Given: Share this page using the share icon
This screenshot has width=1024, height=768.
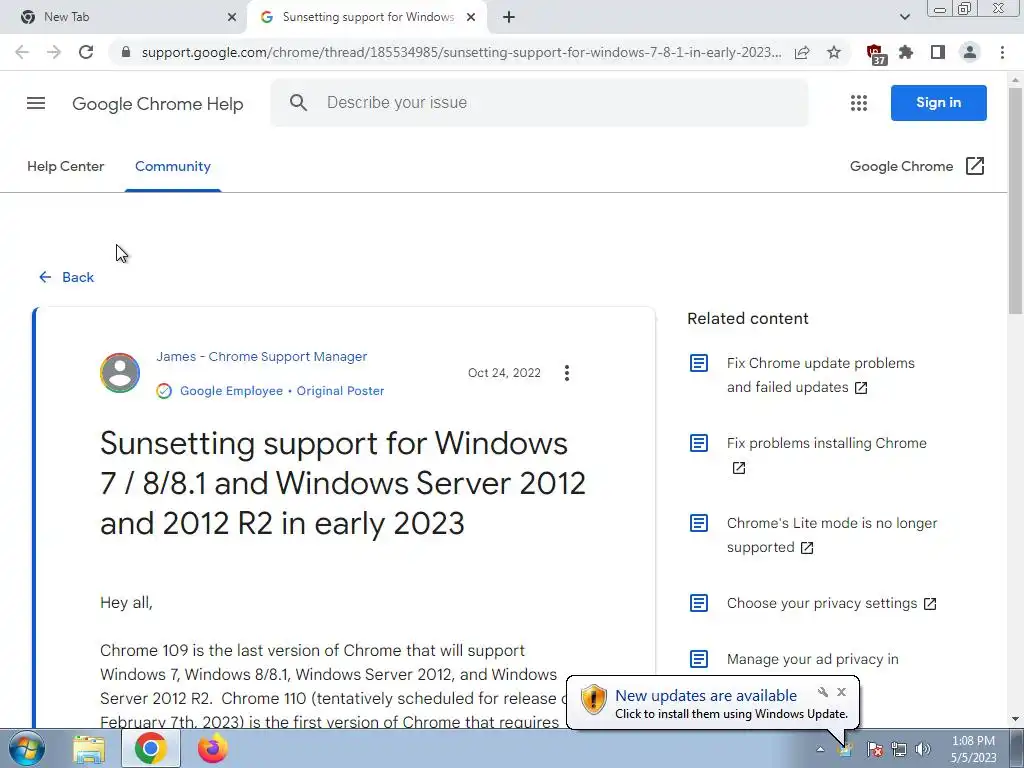Looking at the screenshot, I should [x=802, y=52].
